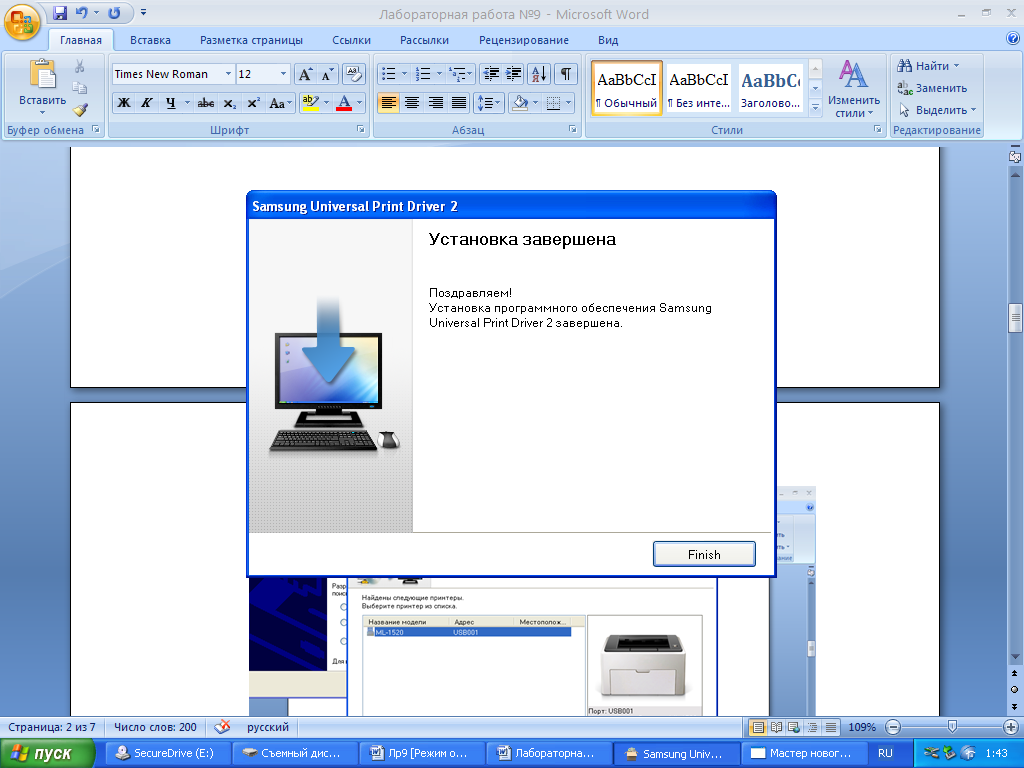This screenshot has height=768, width=1024.
Task: Switch to Вставка tab
Action: (150, 40)
